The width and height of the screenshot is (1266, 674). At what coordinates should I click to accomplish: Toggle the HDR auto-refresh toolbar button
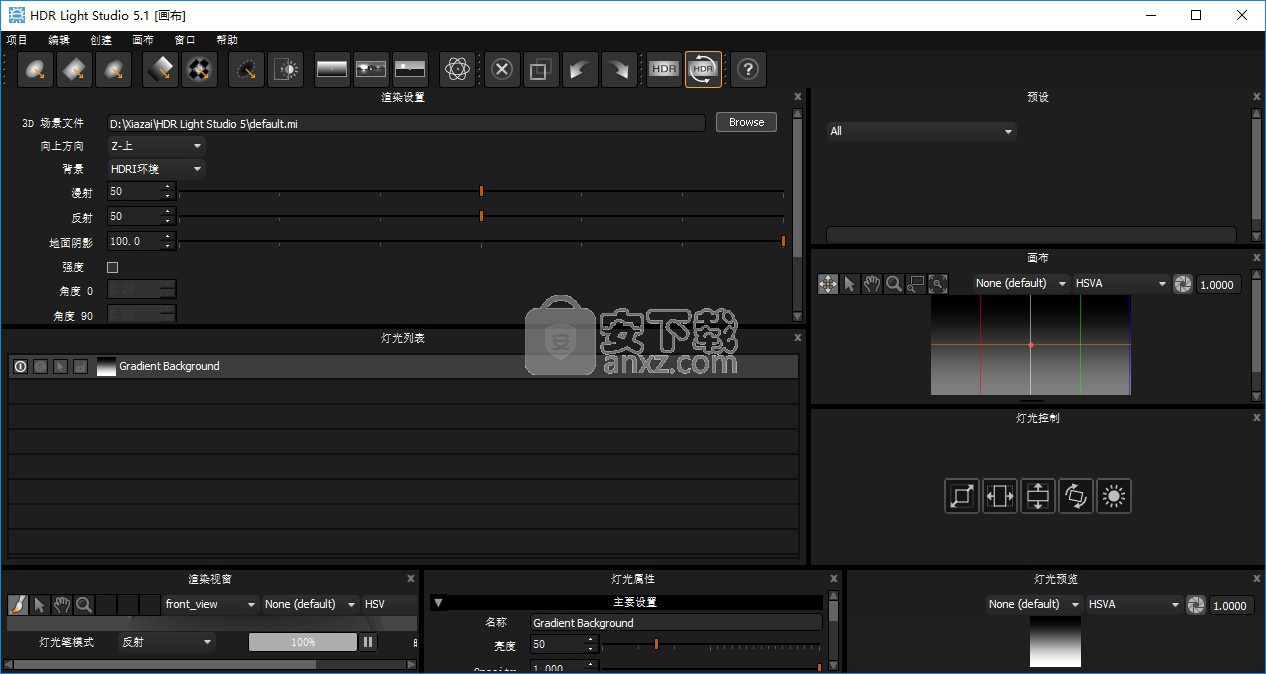coord(703,69)
